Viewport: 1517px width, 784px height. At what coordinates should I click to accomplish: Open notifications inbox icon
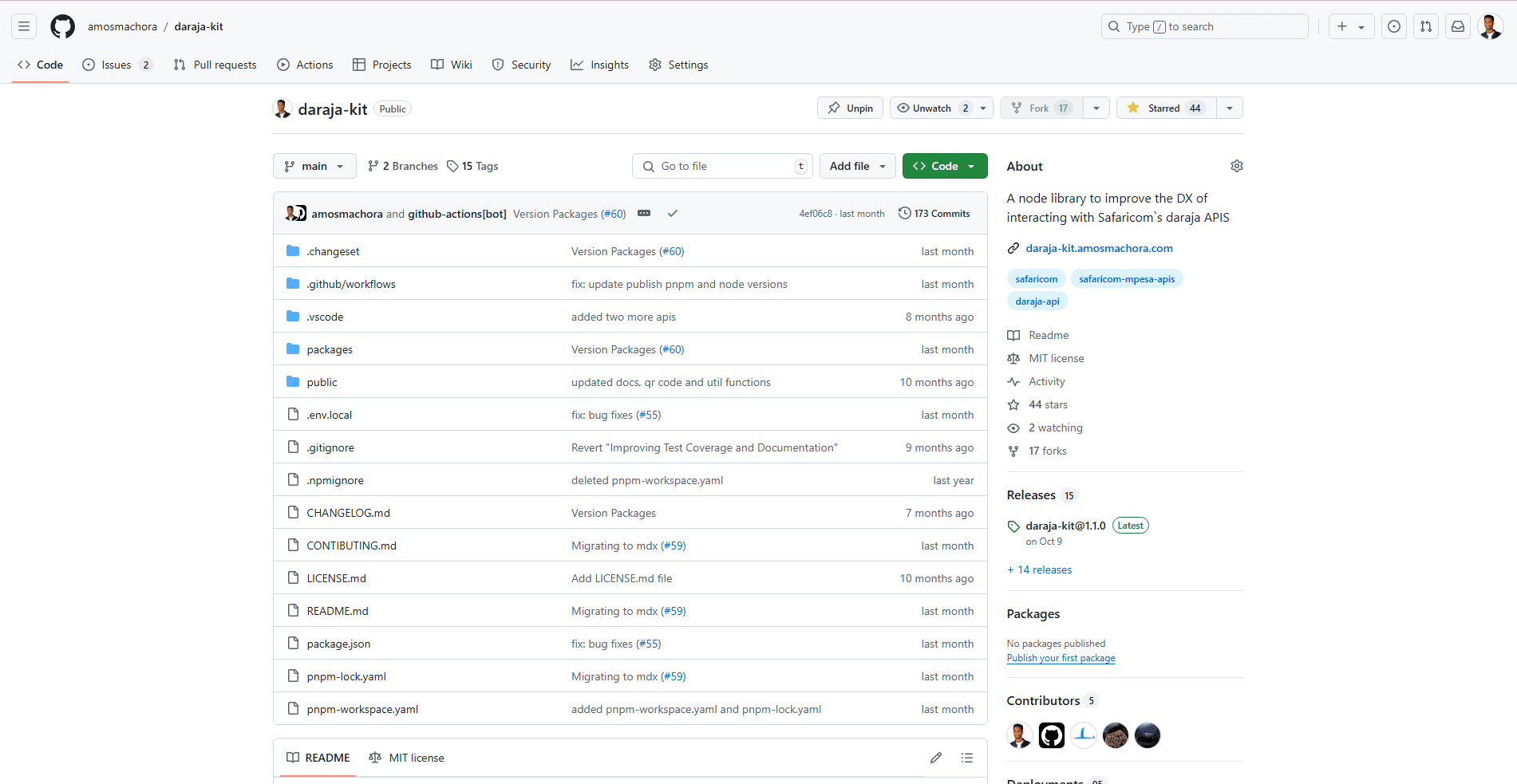tap(1458, 26)
